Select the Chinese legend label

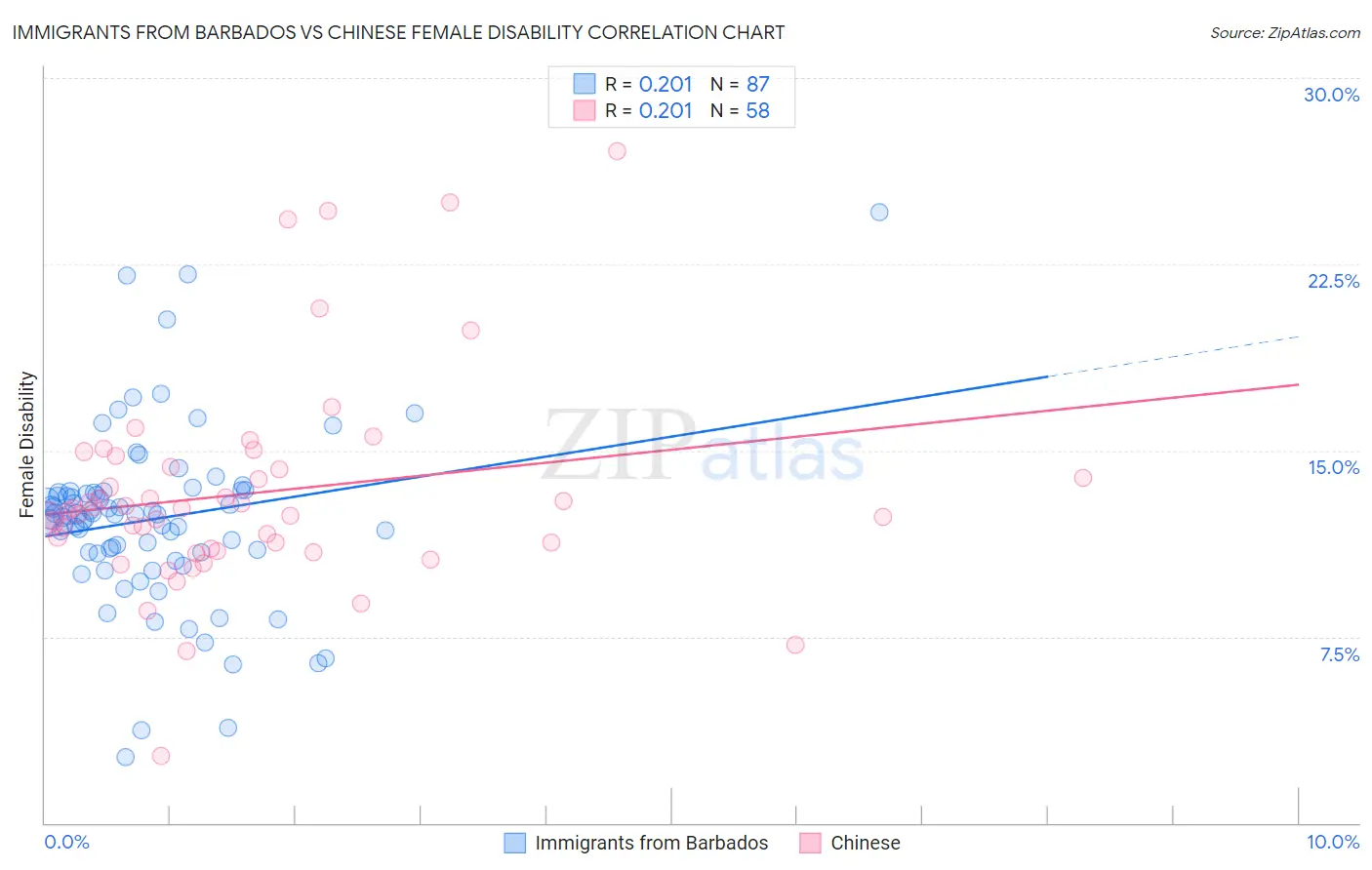point(866,843)
